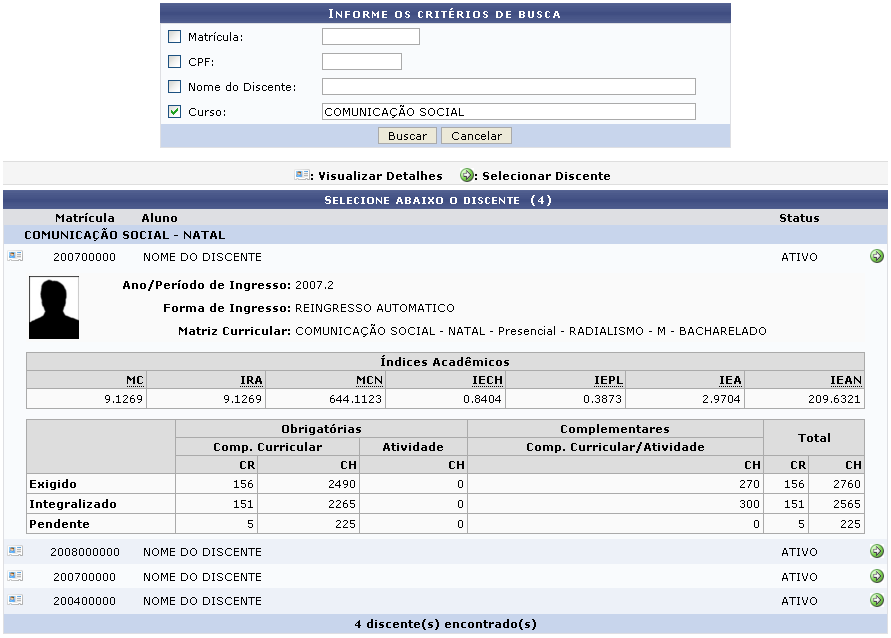
Task: Click the Visualizar Detalhes legend icon
Action: pos(302,175)
